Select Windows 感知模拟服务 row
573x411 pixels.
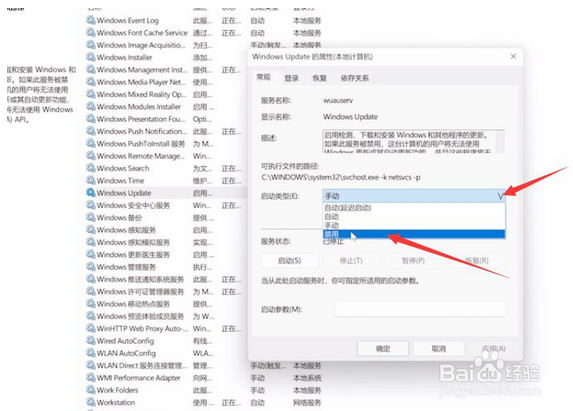[133, 242]
